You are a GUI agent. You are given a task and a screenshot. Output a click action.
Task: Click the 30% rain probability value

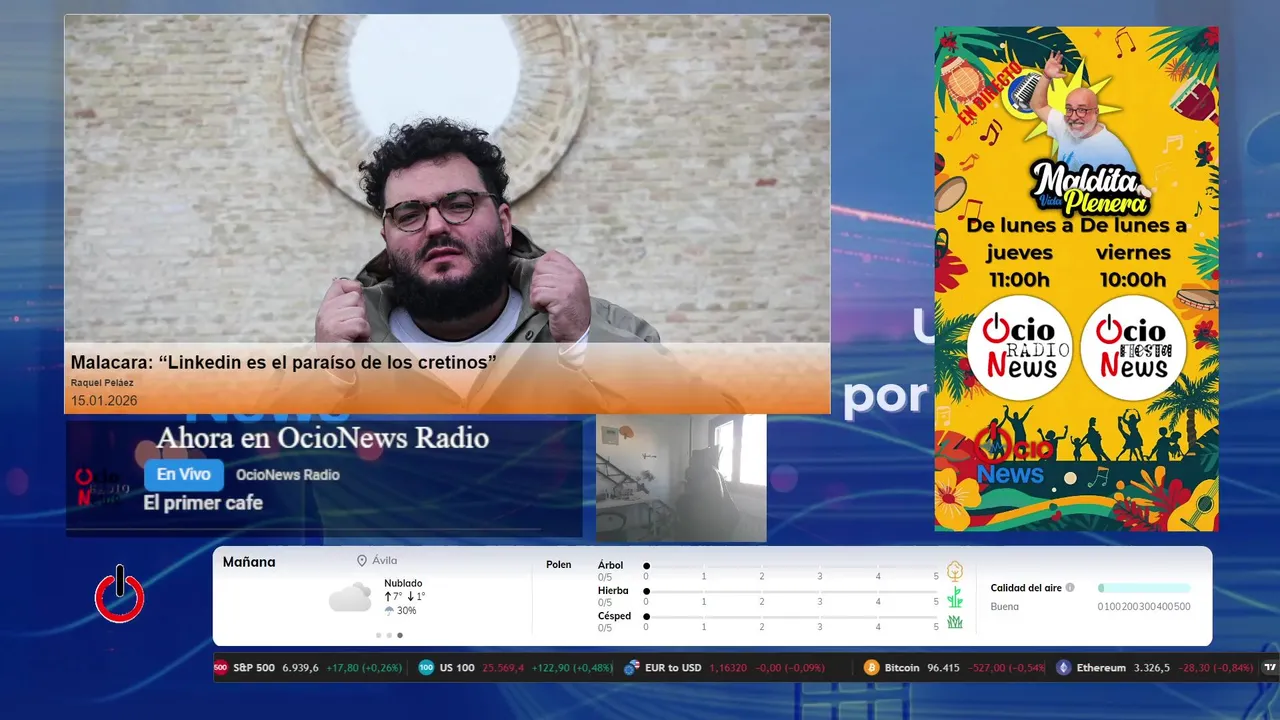(x=407, y=611)
